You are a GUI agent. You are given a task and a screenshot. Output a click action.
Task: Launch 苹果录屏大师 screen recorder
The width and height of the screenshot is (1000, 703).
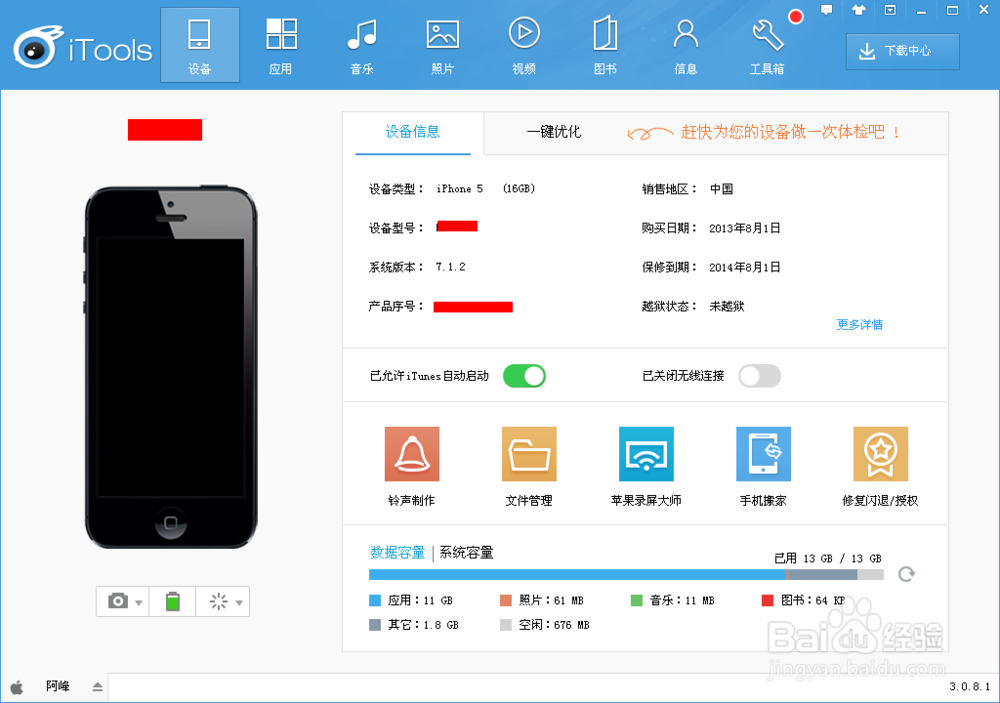click(646, 466)
